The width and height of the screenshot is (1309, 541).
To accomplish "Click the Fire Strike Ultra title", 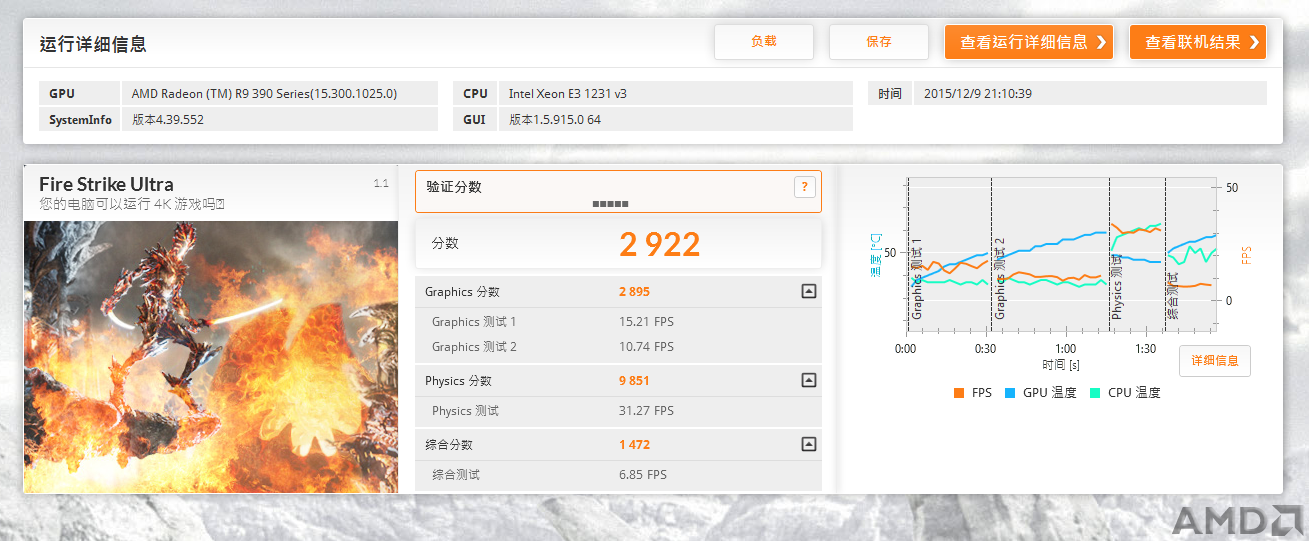I will pos(106,184).
